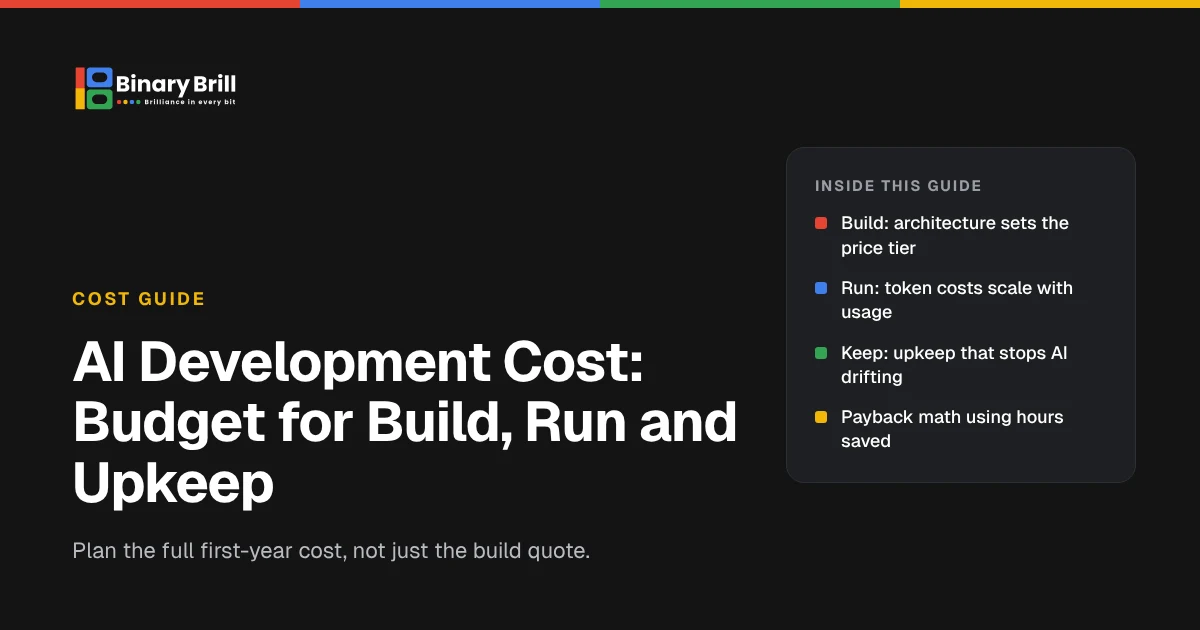Click the yellow bullet beside Payback item
Screen dimensions: 1200x630
[821, 417]
